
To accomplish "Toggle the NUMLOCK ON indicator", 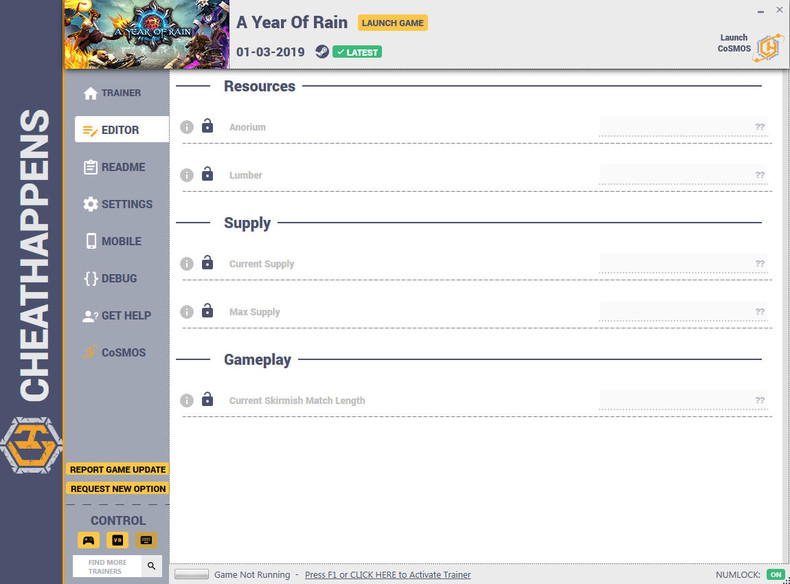I will click(x=775, y=574).
